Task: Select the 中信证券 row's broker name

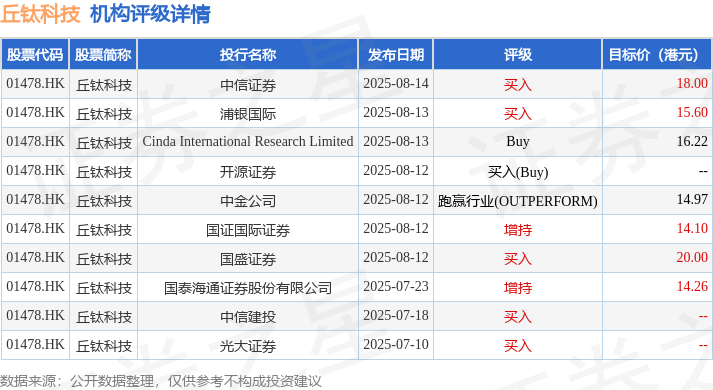Action: pos(248,85)
